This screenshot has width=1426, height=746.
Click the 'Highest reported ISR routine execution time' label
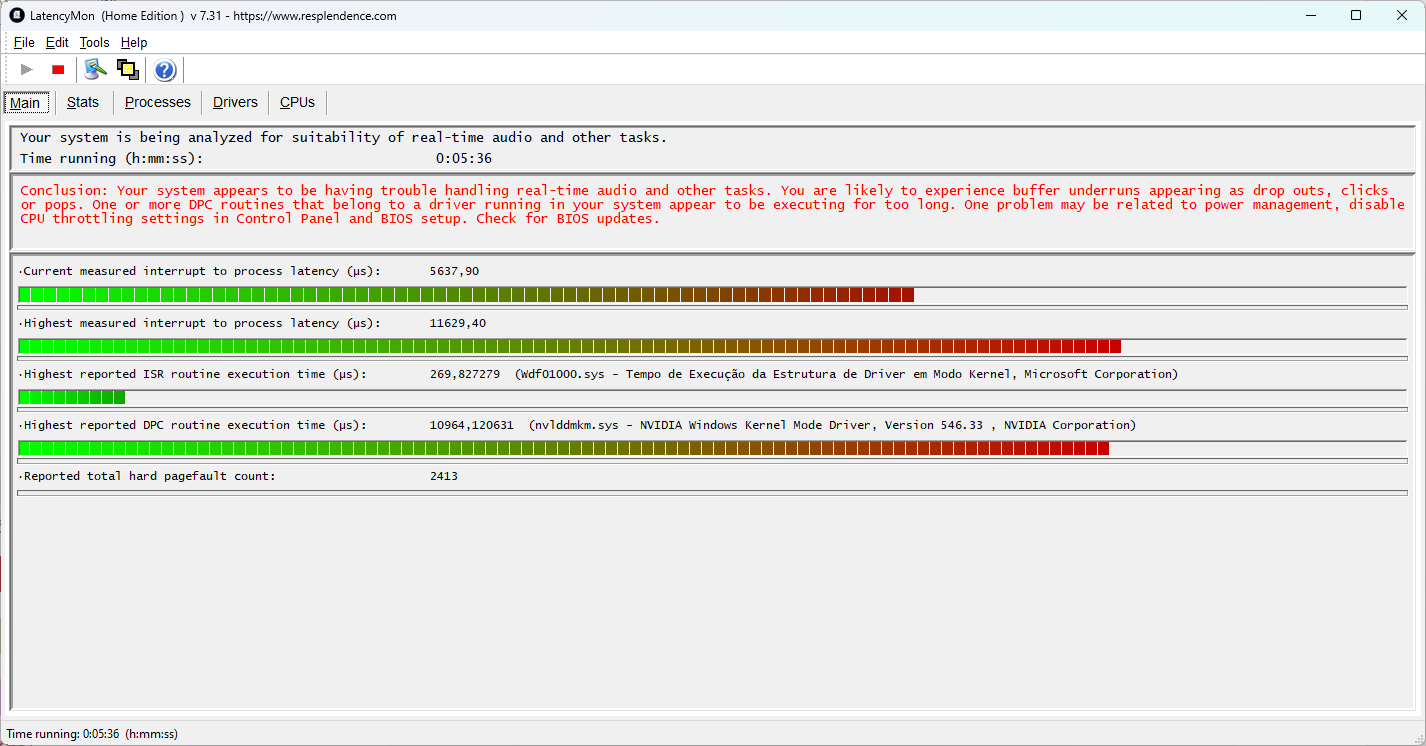192,374
